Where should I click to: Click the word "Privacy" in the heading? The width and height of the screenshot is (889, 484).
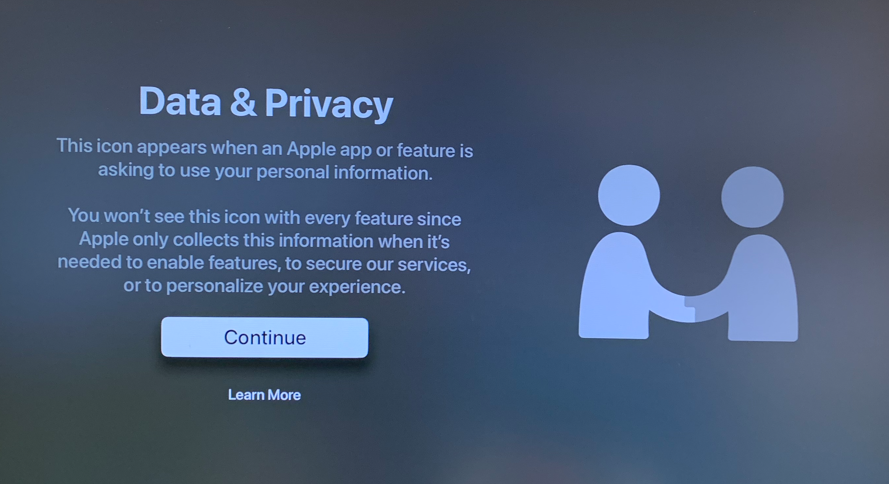[329, 104]
